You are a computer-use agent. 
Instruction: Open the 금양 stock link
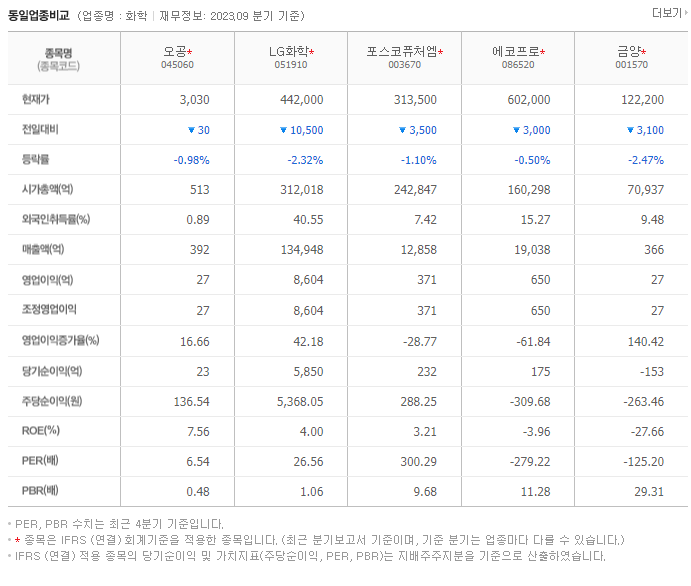(629, 52)
